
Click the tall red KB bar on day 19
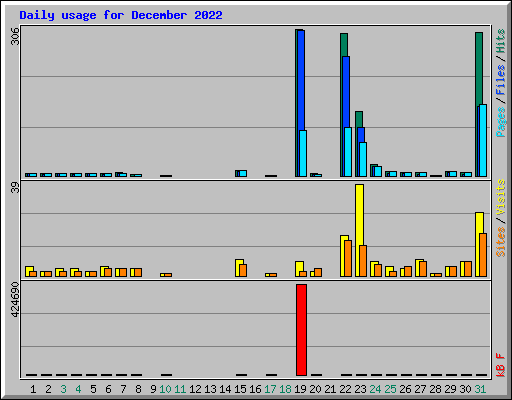coord(301,330)
